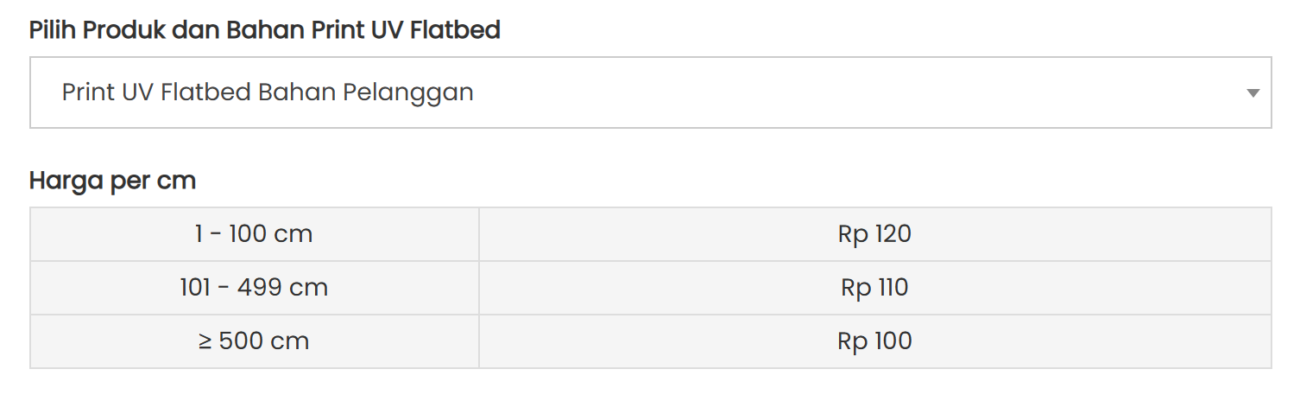Viewport: 1300px width, 401px height.
Task: Select the ≥ 500 cm range cell
Action: pyautogui.click(x=254, y=341)
